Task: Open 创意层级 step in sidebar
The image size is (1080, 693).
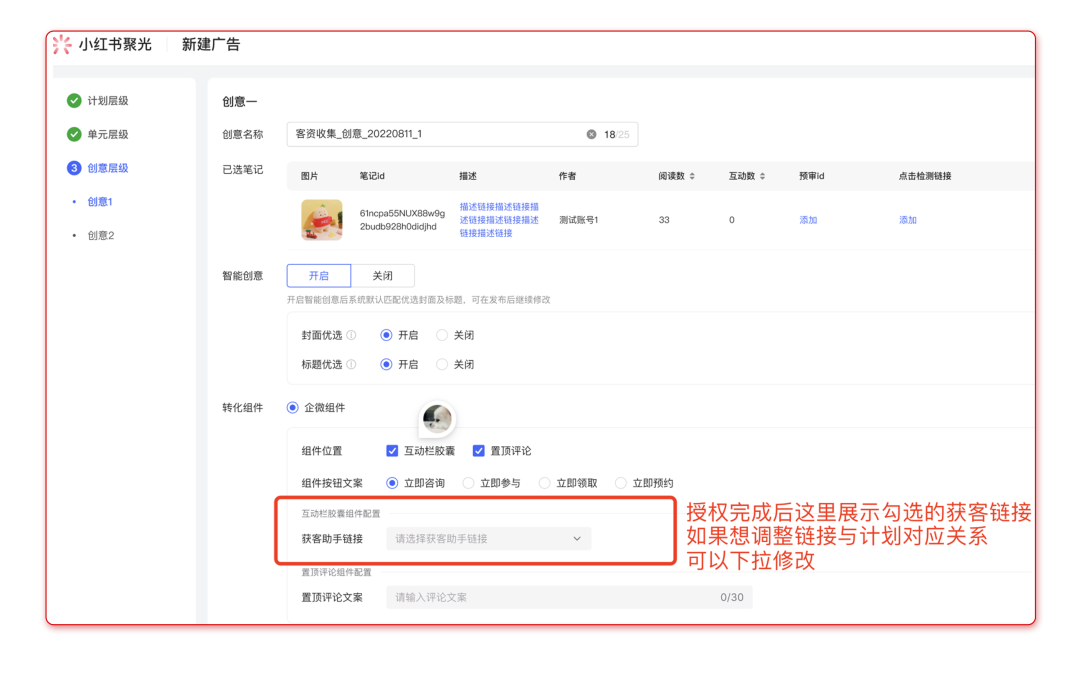Action: (x=107, y=168)
